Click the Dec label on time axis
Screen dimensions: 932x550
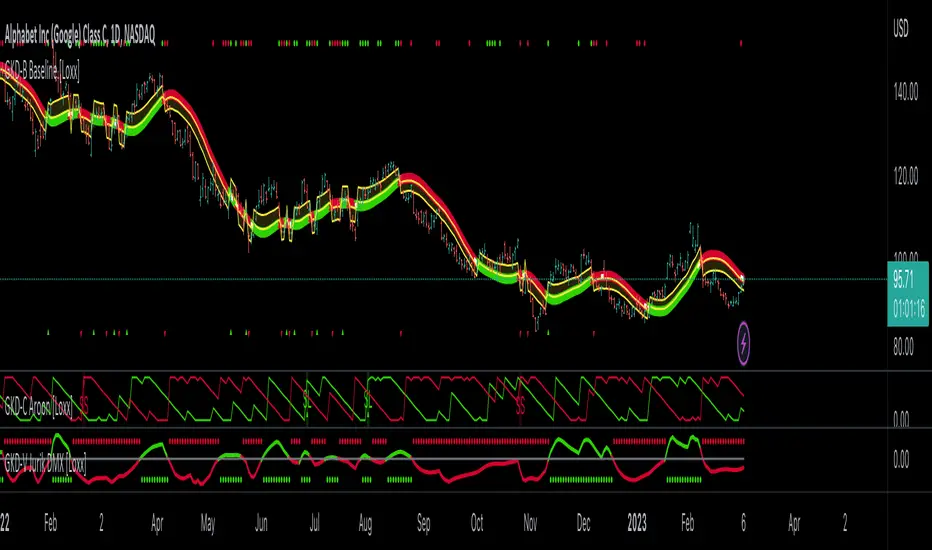pos(586,522)
